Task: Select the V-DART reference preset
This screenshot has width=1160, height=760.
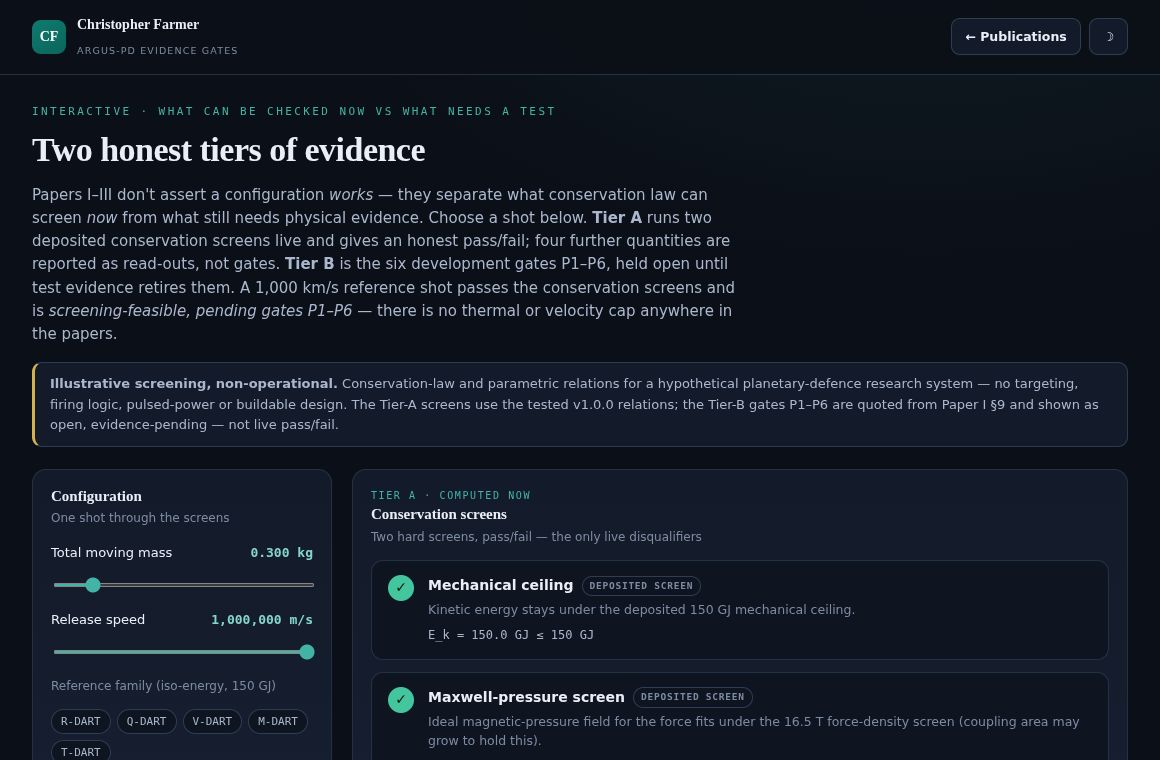Action: pos(212,722)
